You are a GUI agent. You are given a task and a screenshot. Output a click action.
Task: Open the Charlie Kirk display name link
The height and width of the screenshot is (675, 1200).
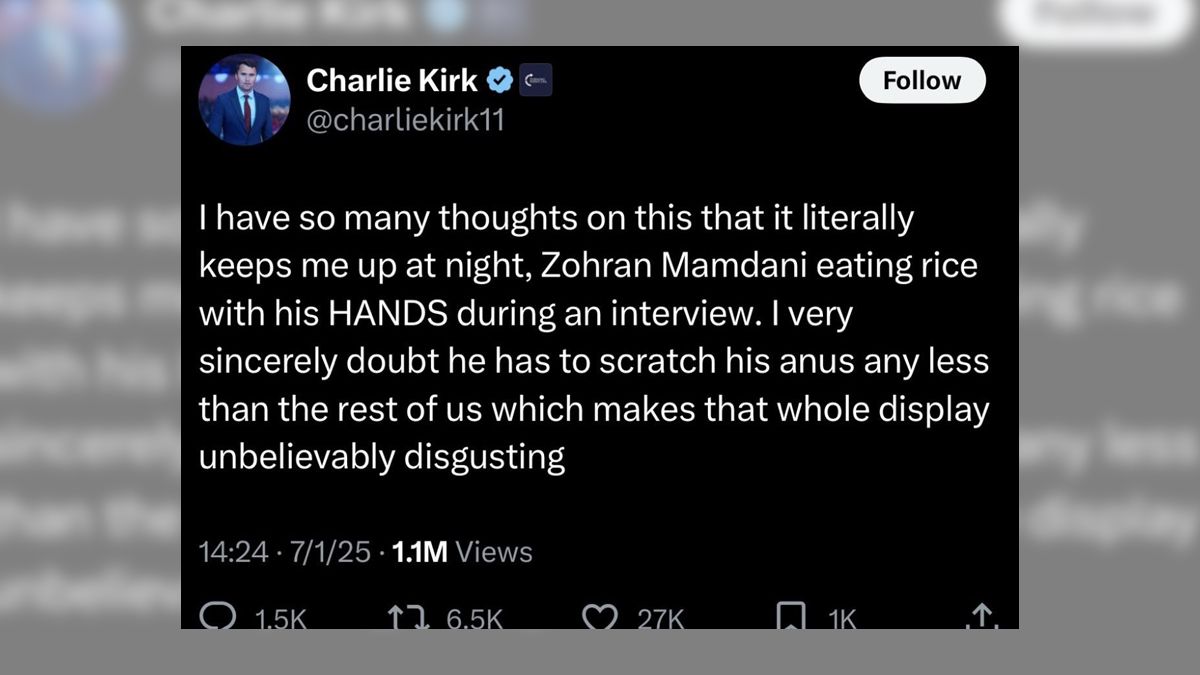pos(392,79)
